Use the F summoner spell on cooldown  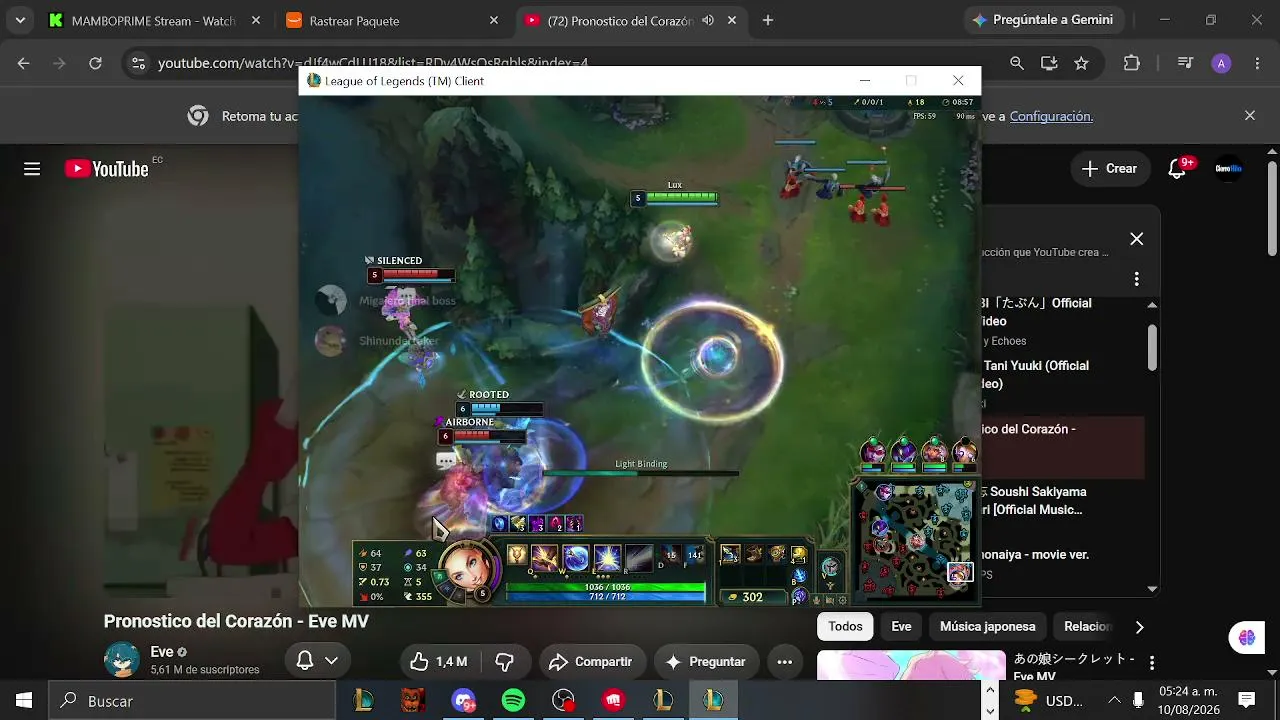[694, 555]
